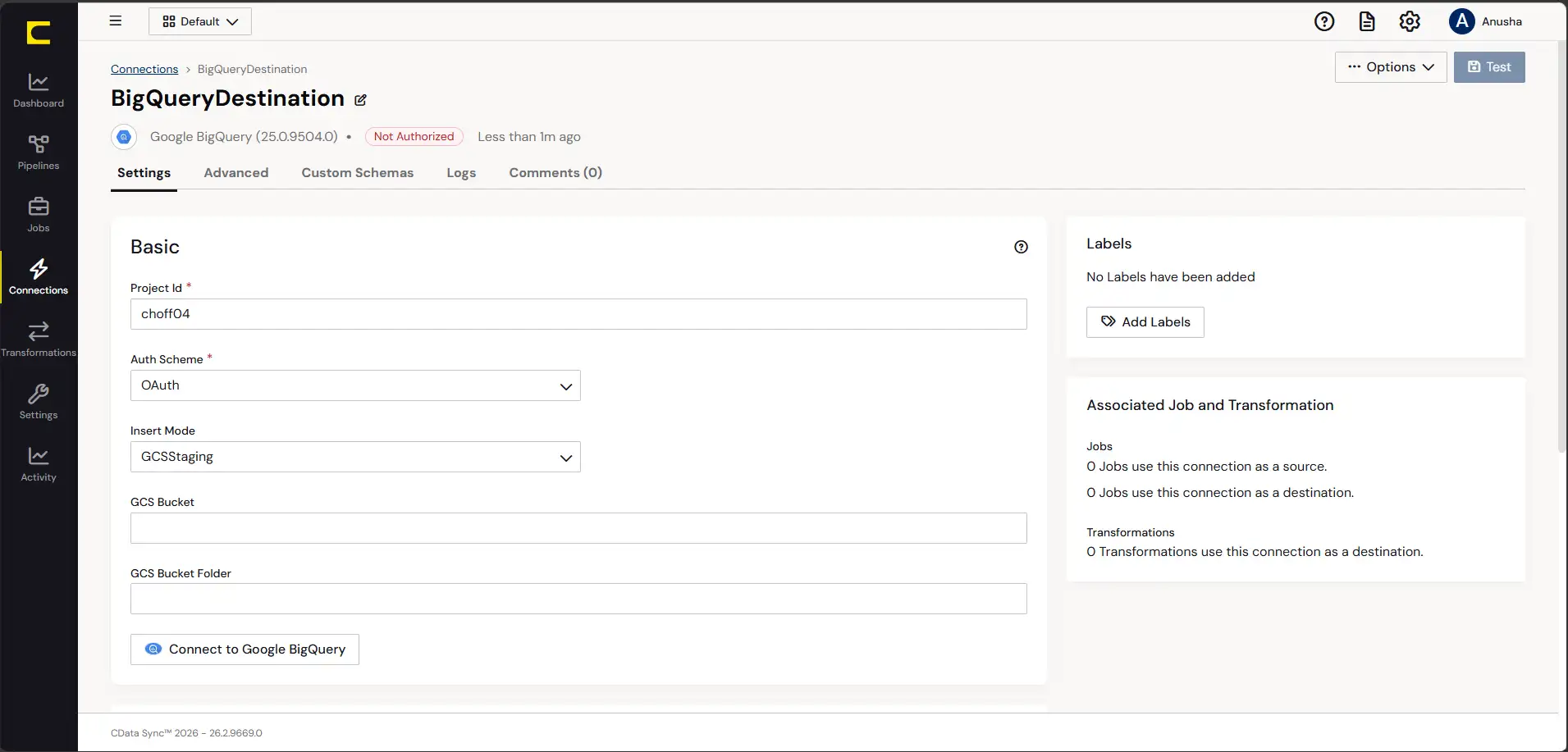Switch to the Advanced tab
Image resolution: width=1568 pixels, height=752 pixels.
236,173
